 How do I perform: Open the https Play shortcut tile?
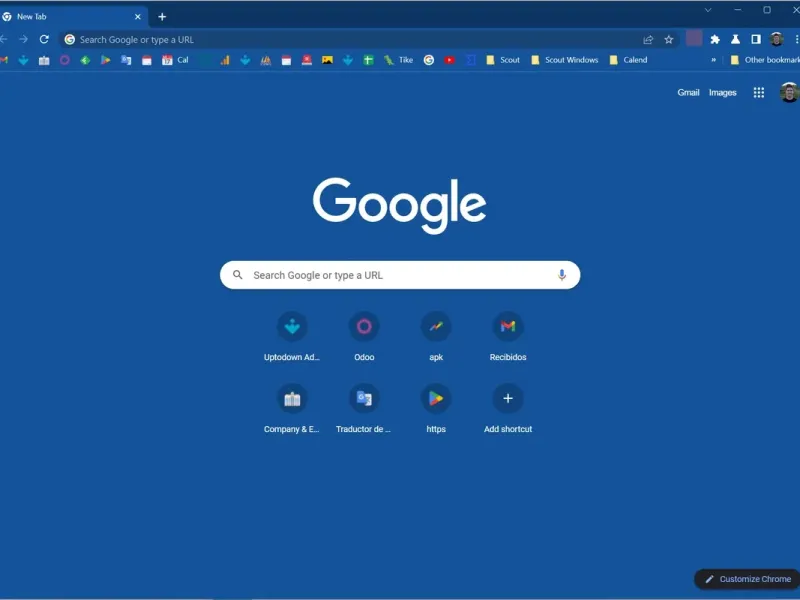click(436, 409)
